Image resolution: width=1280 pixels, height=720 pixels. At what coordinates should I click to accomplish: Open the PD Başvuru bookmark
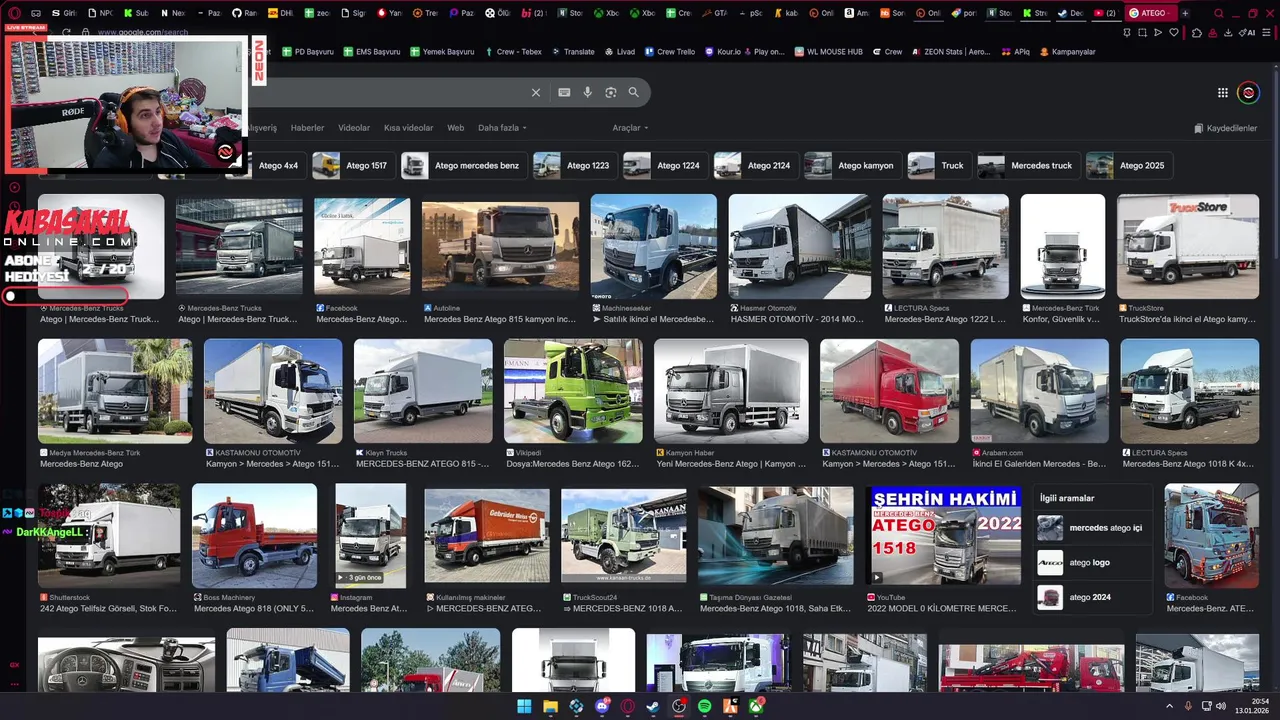coord(308,52)
